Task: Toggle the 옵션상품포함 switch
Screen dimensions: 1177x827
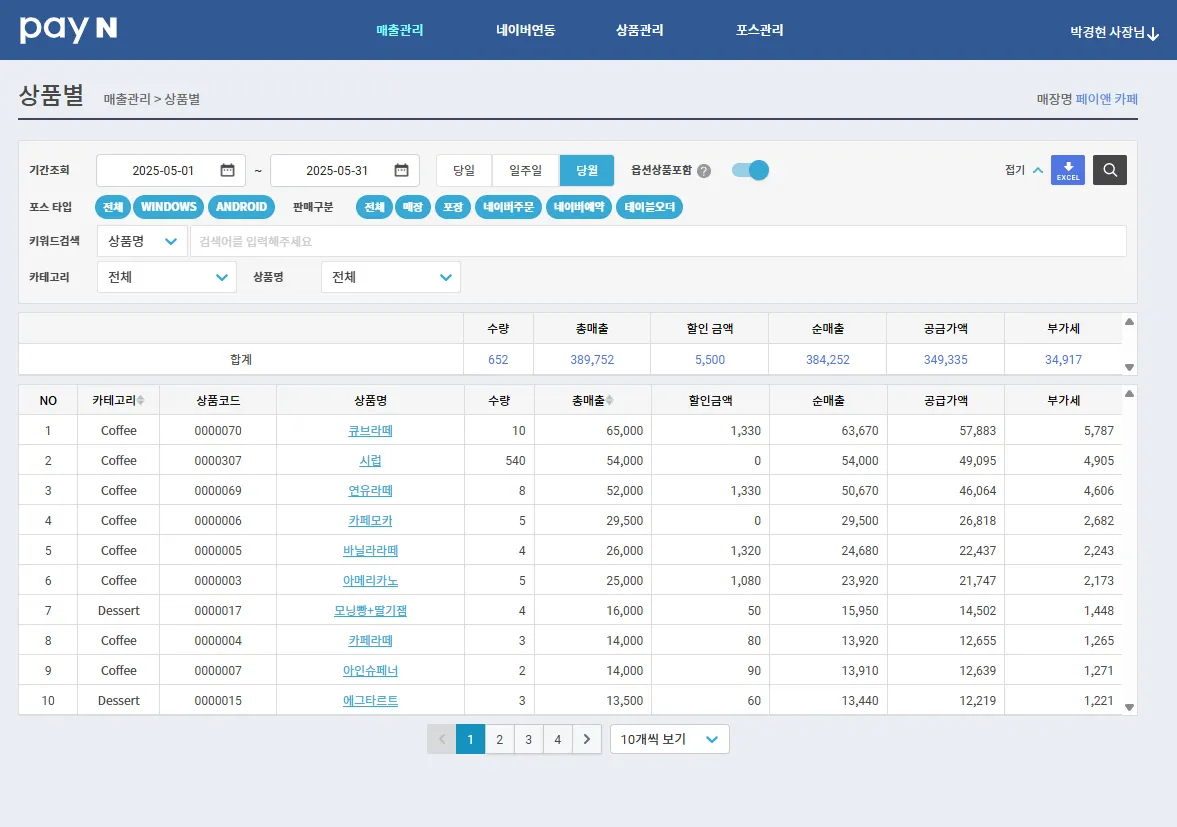Action: pyautogui.click(x=750, y=170)
